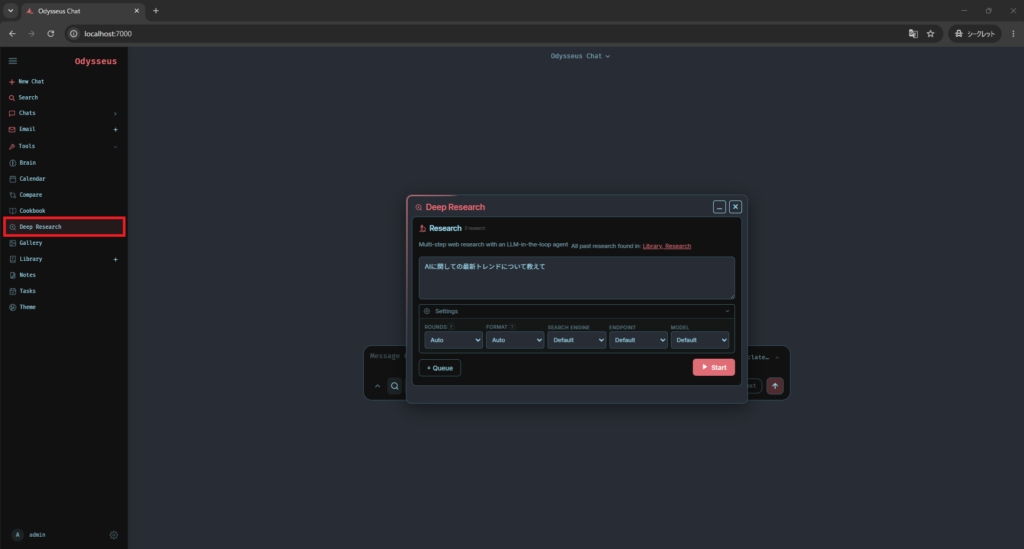This screenshot has height=549, width=1024.
Task: Open the ROUNDS dropdown
Action: [453, 340]
